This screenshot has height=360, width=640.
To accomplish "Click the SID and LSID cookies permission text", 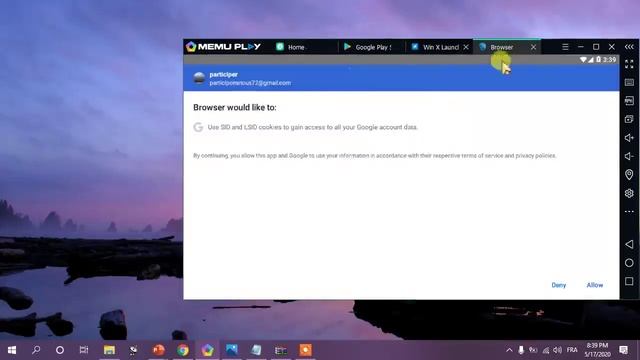I will pos(312,127).
